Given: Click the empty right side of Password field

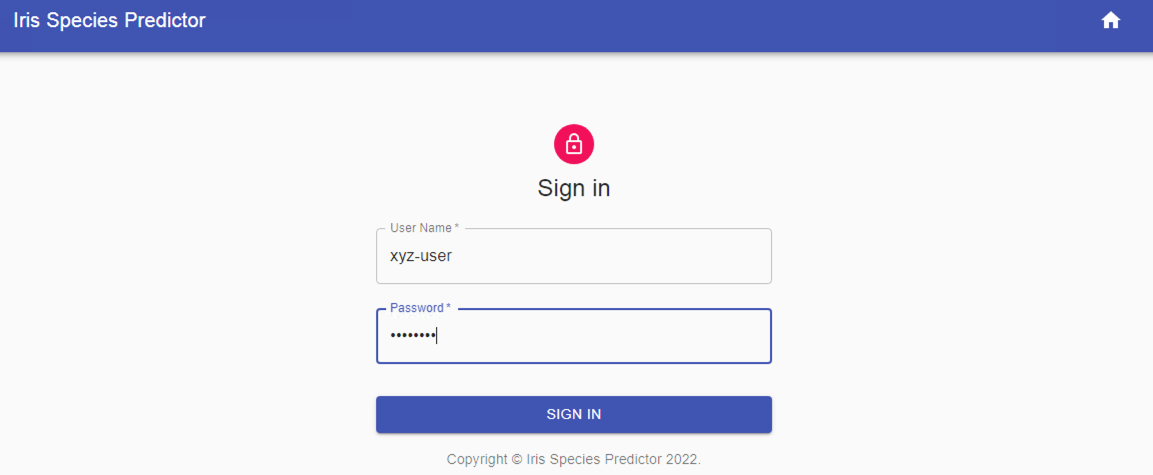Looking at the screenshot, I should pyautogui.click(x=700, y=336).
